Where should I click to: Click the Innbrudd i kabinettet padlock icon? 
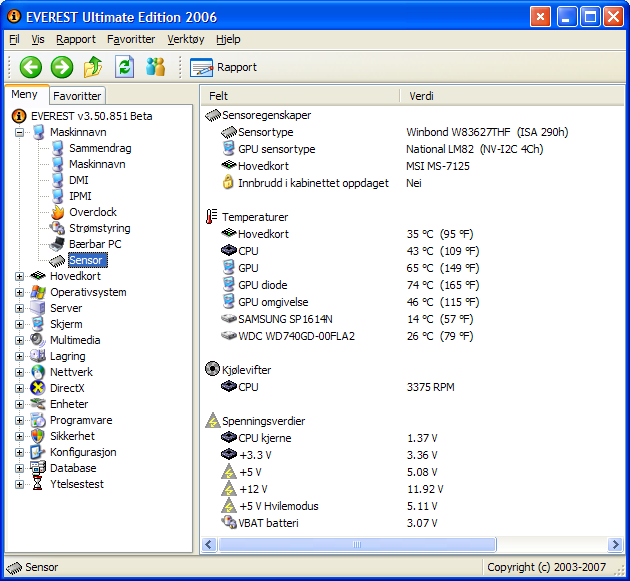point(228,182)
